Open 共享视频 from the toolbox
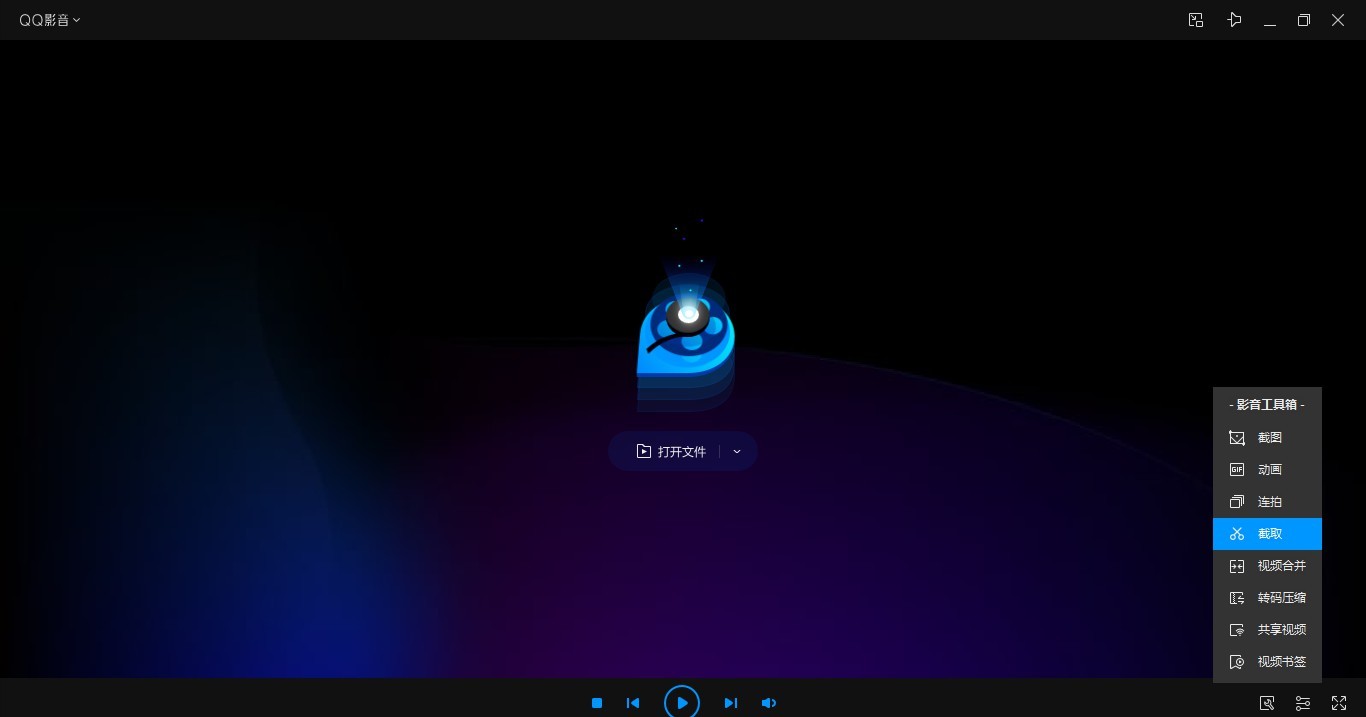The height and width of the screenshot is (717, 1366). pos(1267,630)
